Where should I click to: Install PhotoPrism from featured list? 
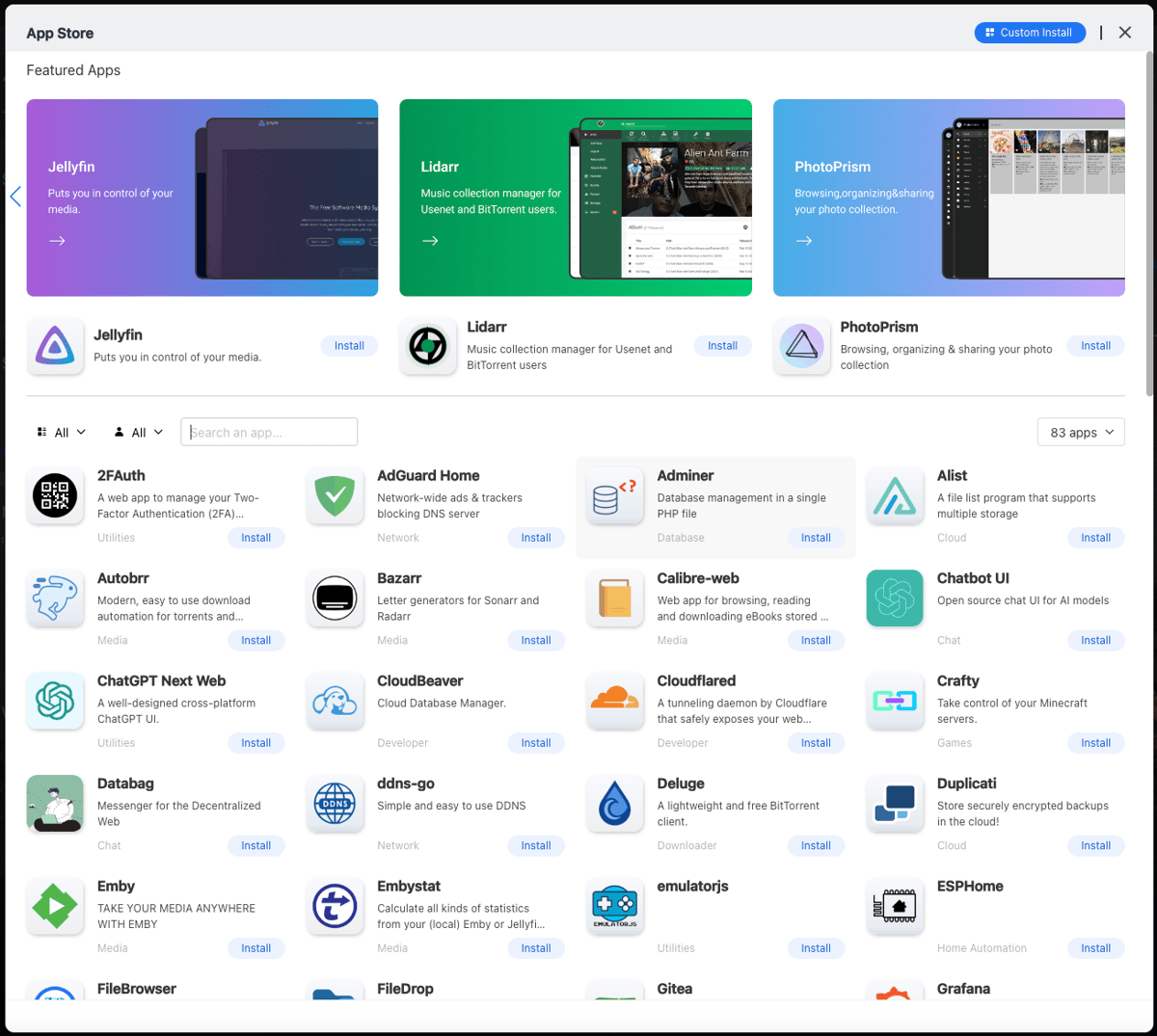[x=1095, y=346]
